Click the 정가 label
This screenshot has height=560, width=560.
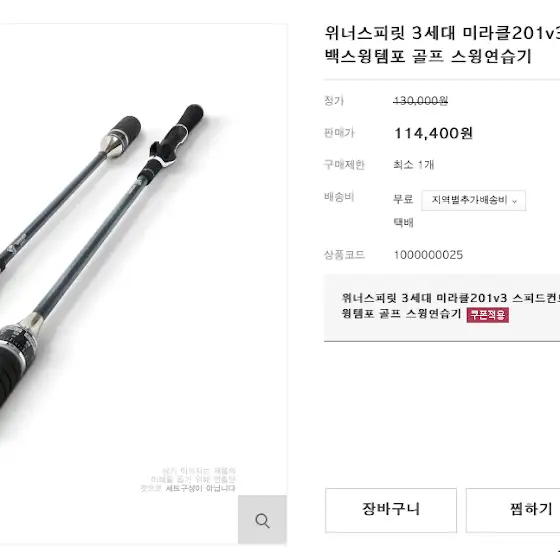[x=334, y=101]
